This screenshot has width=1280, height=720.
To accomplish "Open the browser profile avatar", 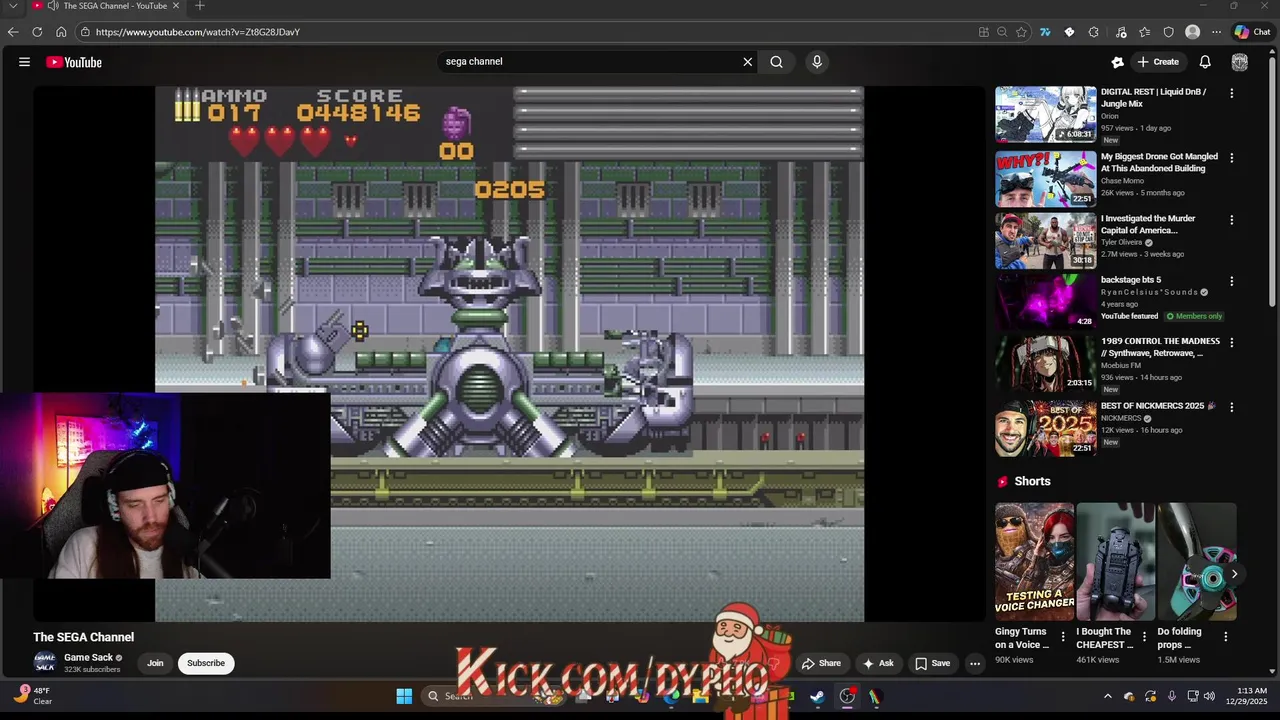I will [1192, 32].
